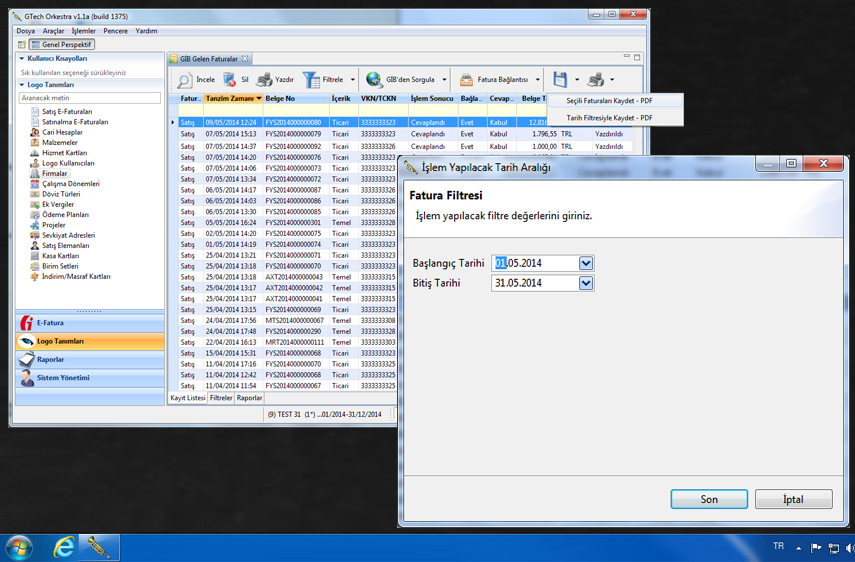Image resolution: width=855 pixels, height=562 pixels.
Task: Open the Raporlar module
Action: 90,360
